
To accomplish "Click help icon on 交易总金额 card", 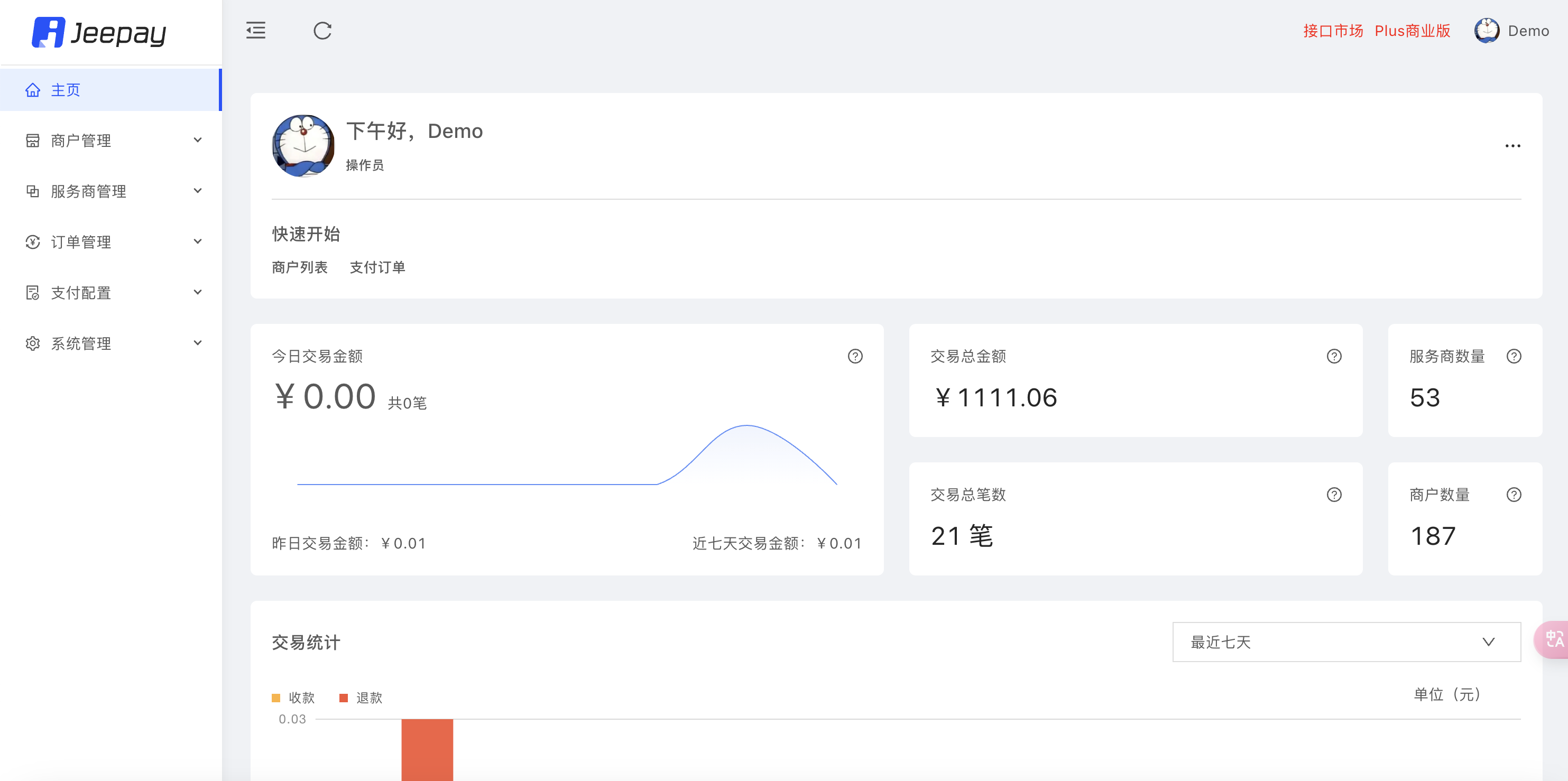I will pos(1334,356).
